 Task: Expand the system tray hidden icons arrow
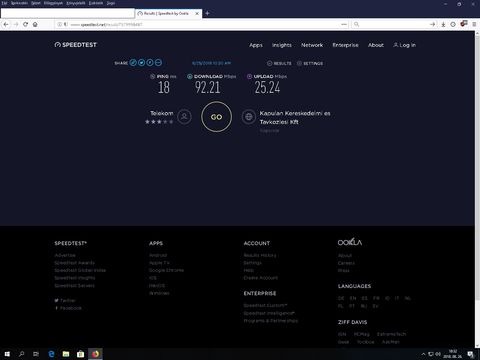coord(423,354)
